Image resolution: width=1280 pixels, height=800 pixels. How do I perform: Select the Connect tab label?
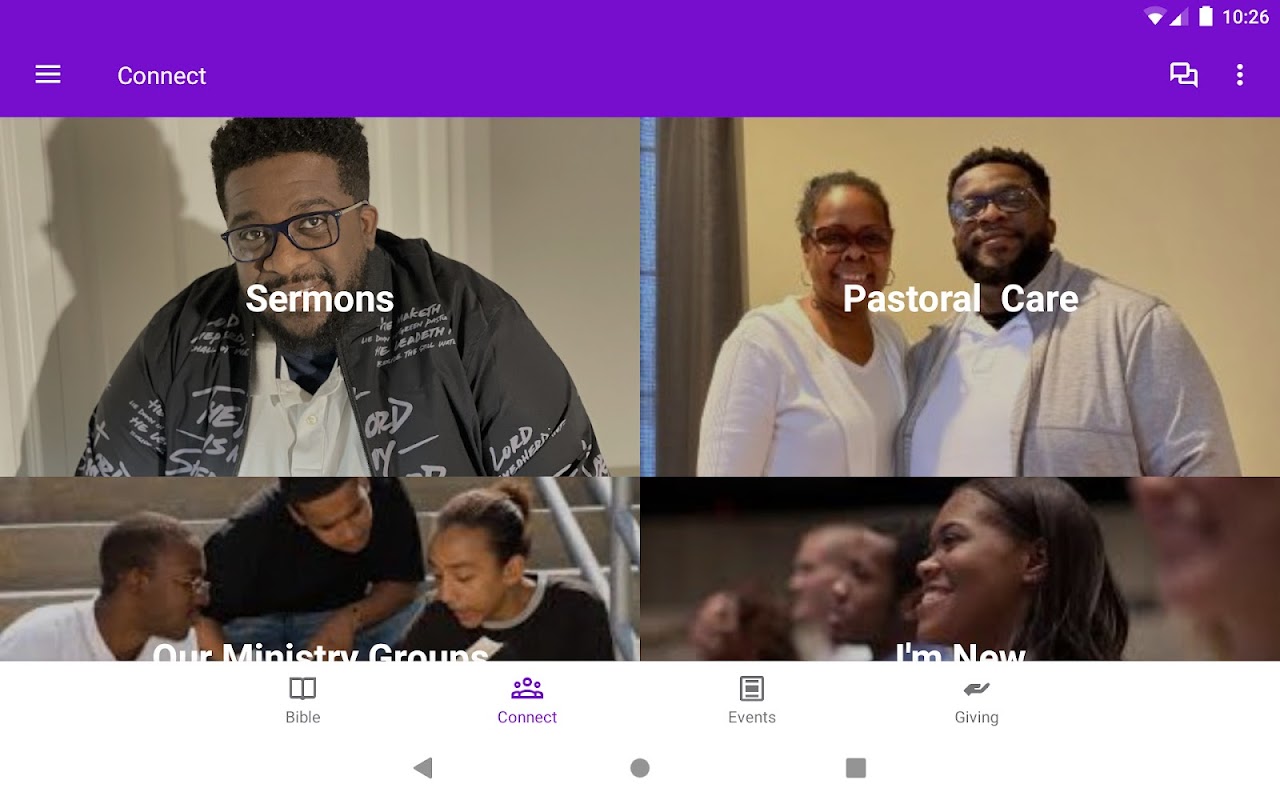tap(527, 717)
